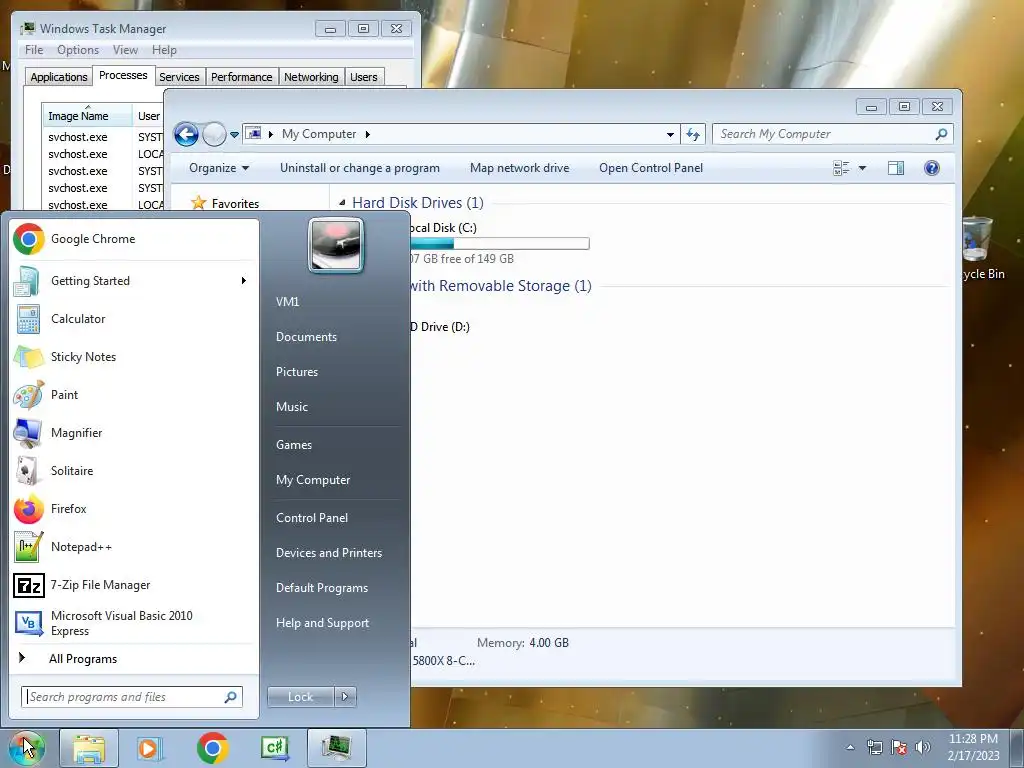Screen dimensions: 1024x768
Task: Open the volume speaker tray icon
Action: (x=923, y=748)
